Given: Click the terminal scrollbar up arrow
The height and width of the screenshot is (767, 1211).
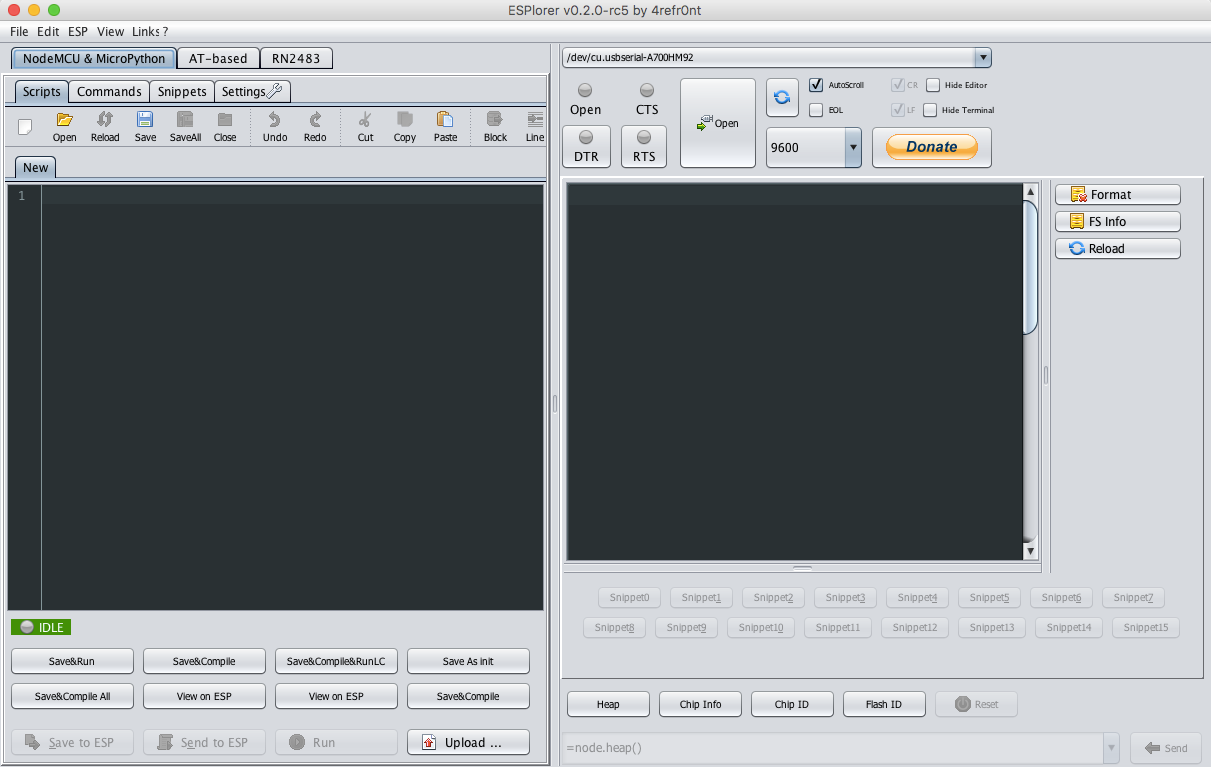Looking at the screenshot, I should click(1030, 191).
